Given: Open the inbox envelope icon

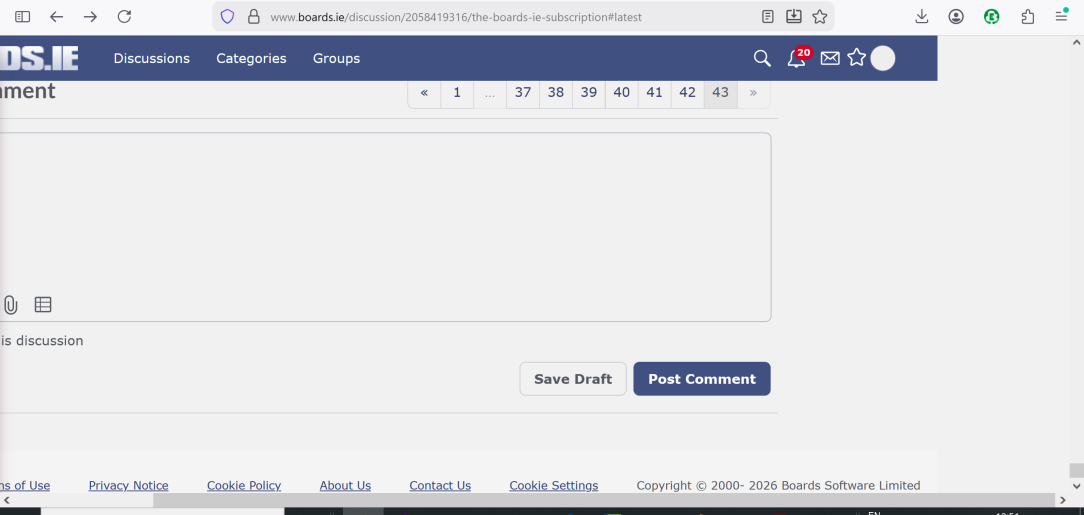Looking at the screenshot, I should 830,59.
